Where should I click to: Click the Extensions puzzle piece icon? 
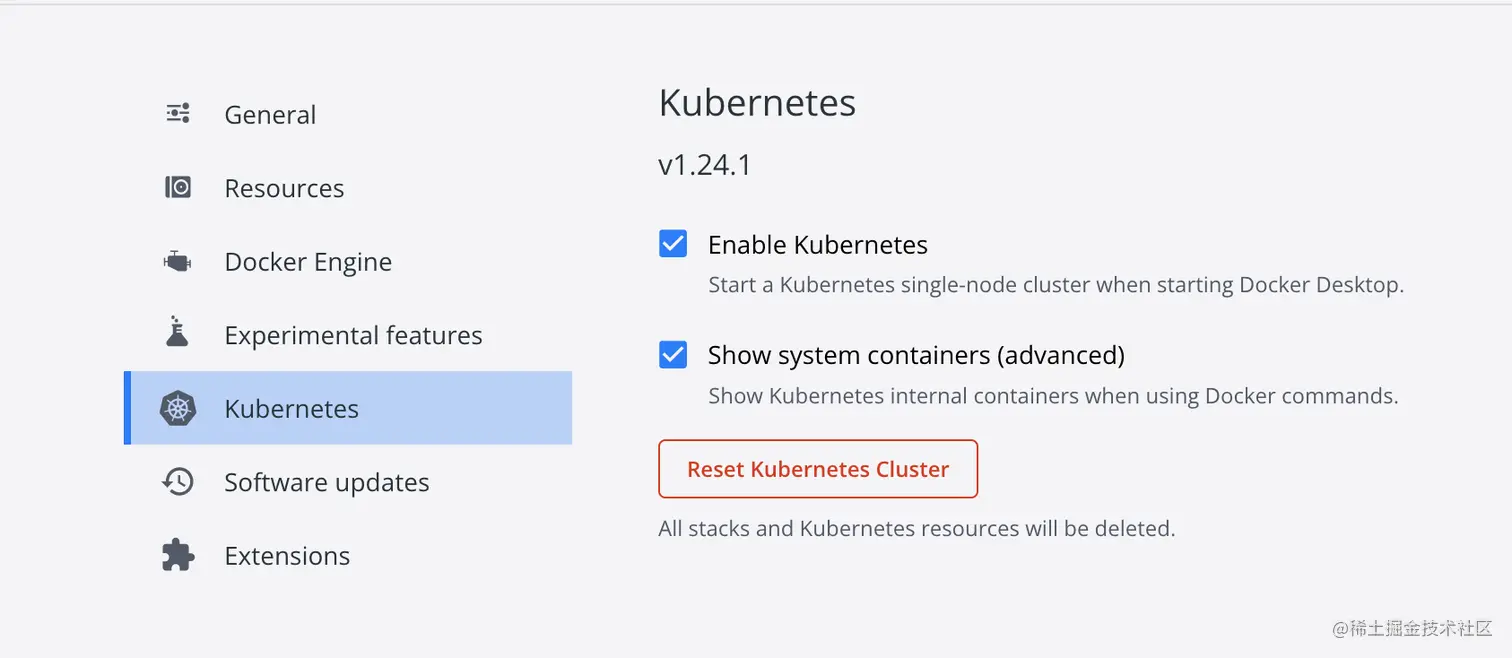point(178,555)
